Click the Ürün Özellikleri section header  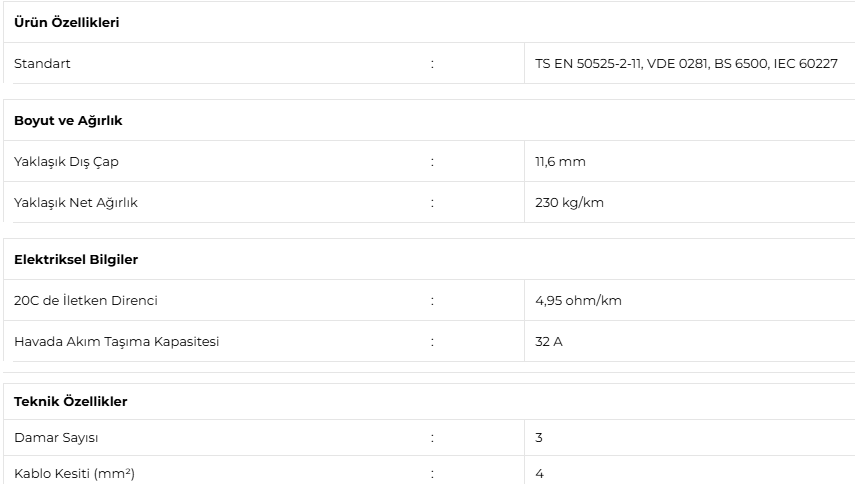pos(67,22)
